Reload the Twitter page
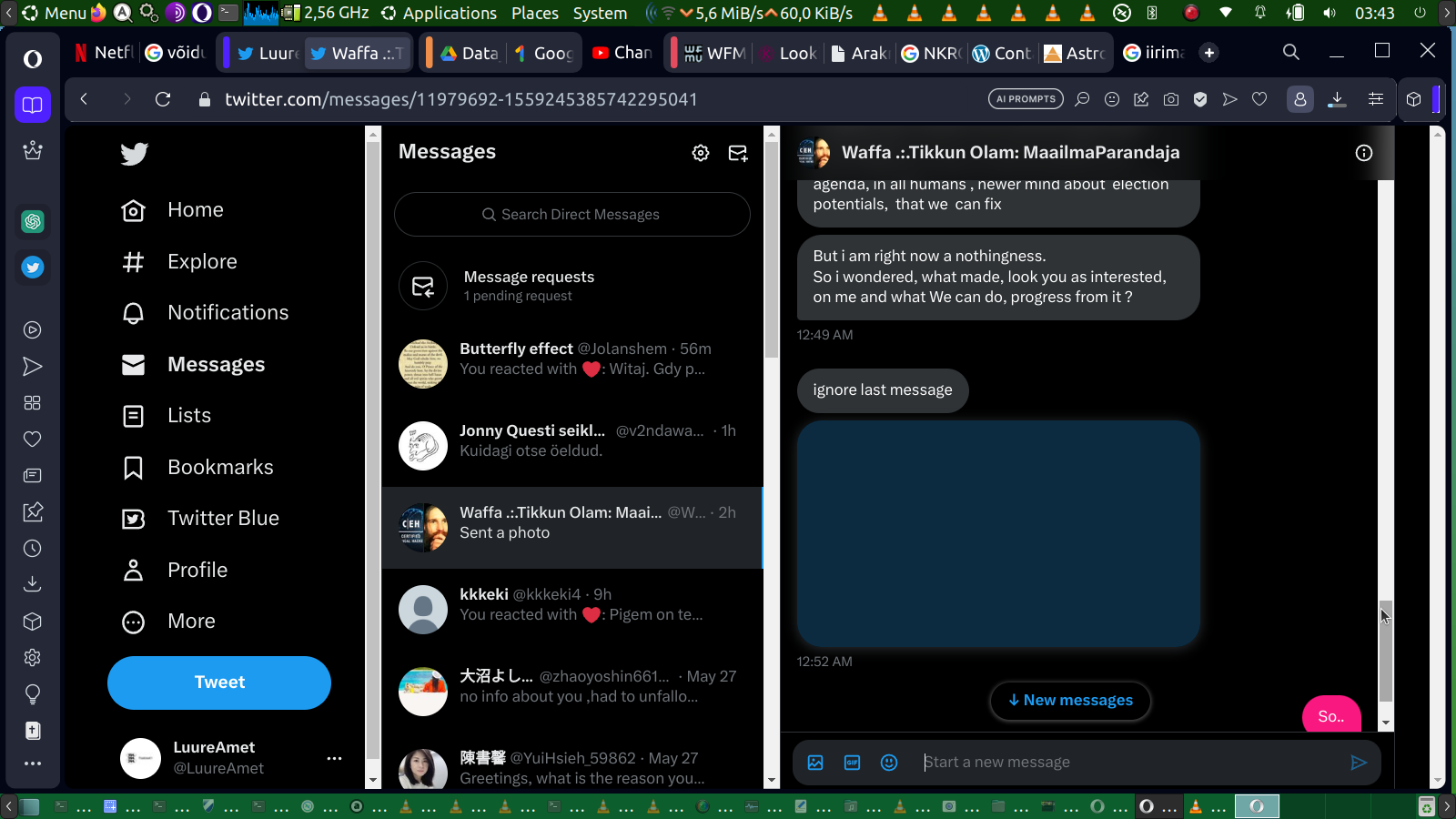 [163, 99]
